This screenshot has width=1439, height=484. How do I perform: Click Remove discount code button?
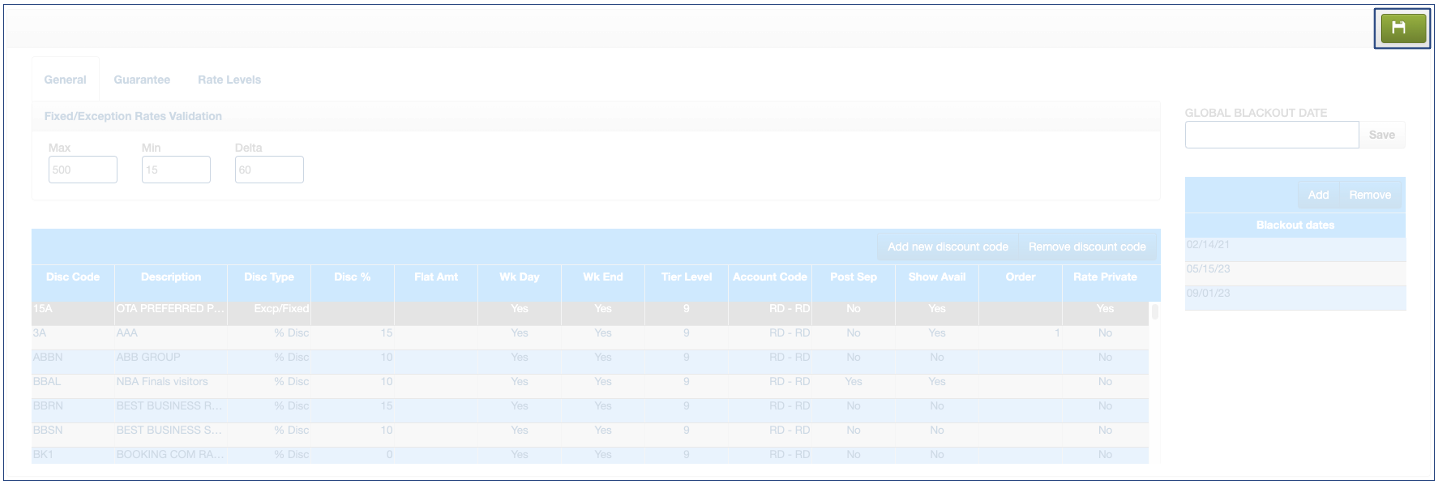(1086, 247)
